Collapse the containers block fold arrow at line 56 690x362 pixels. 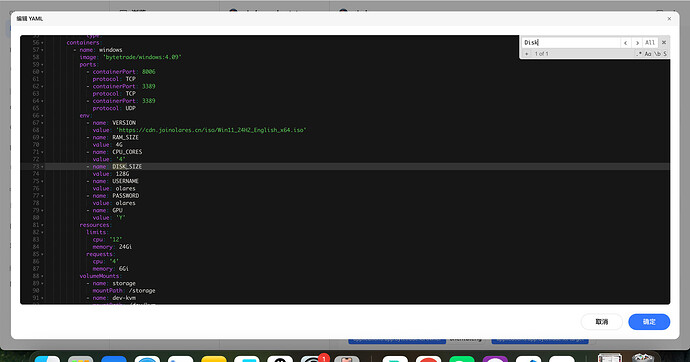42,43
